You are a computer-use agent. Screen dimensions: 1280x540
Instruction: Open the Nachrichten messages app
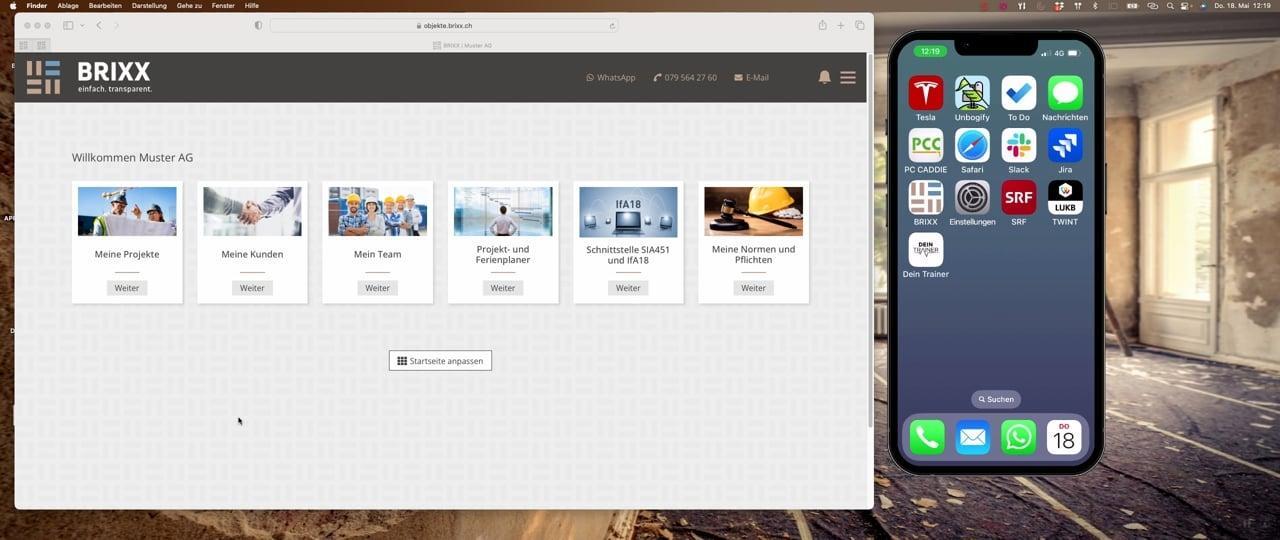(x=1065, y=93)
